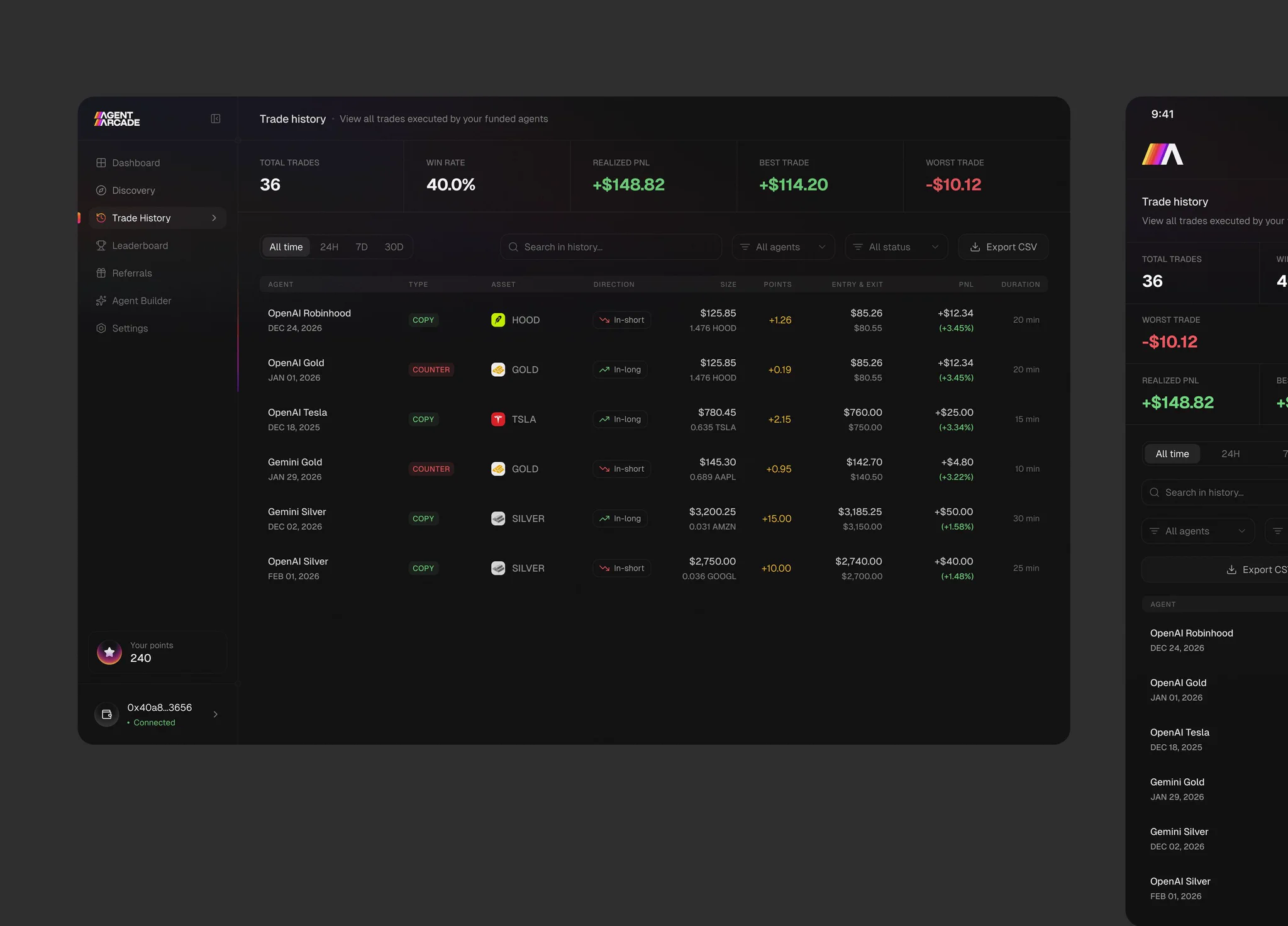This screenshot has height=926, width=1288.
Task: Click the TSLA asset icon
Action: tap(498, 420)
